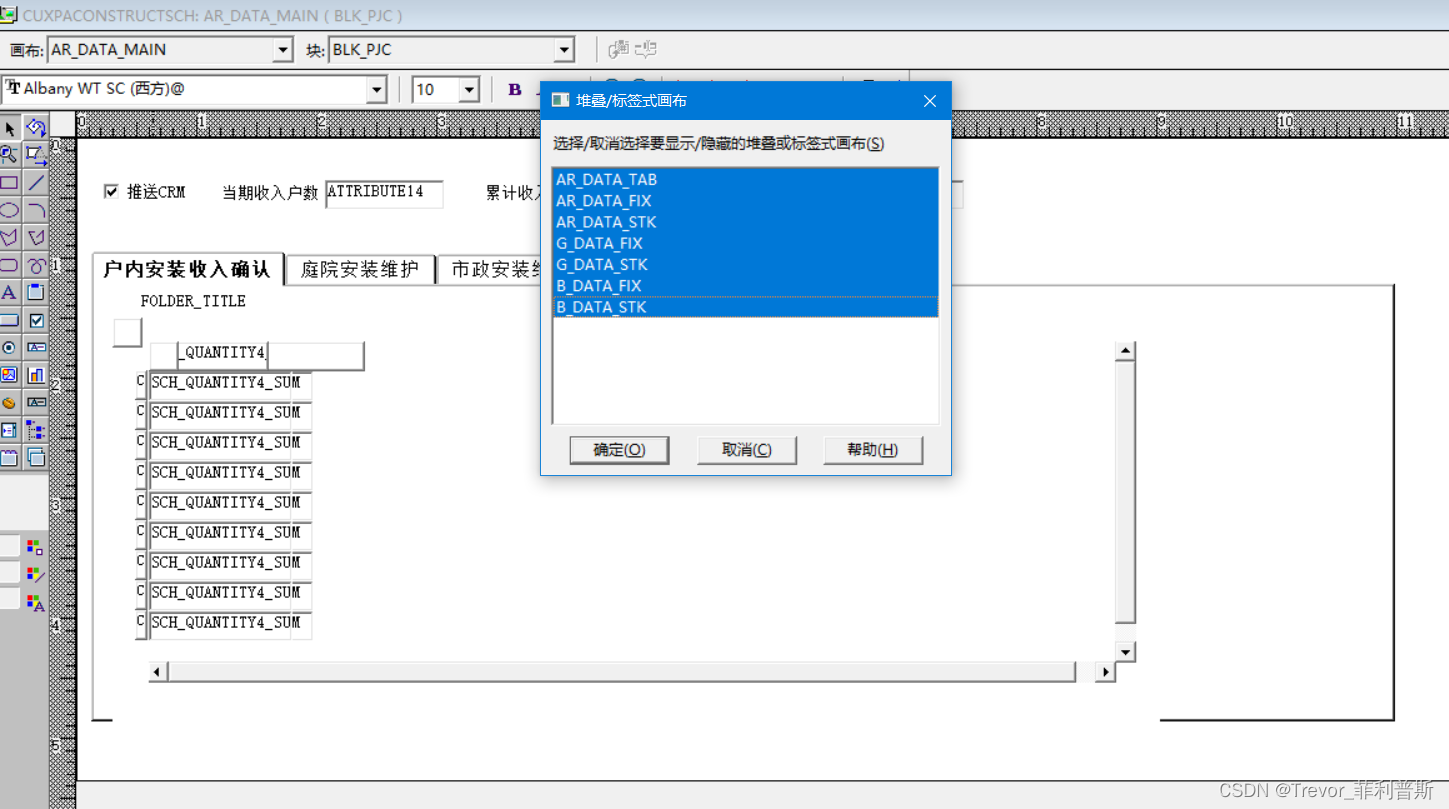Open the 块 block dropdown showing BLK_PJC

coord(567,49)
